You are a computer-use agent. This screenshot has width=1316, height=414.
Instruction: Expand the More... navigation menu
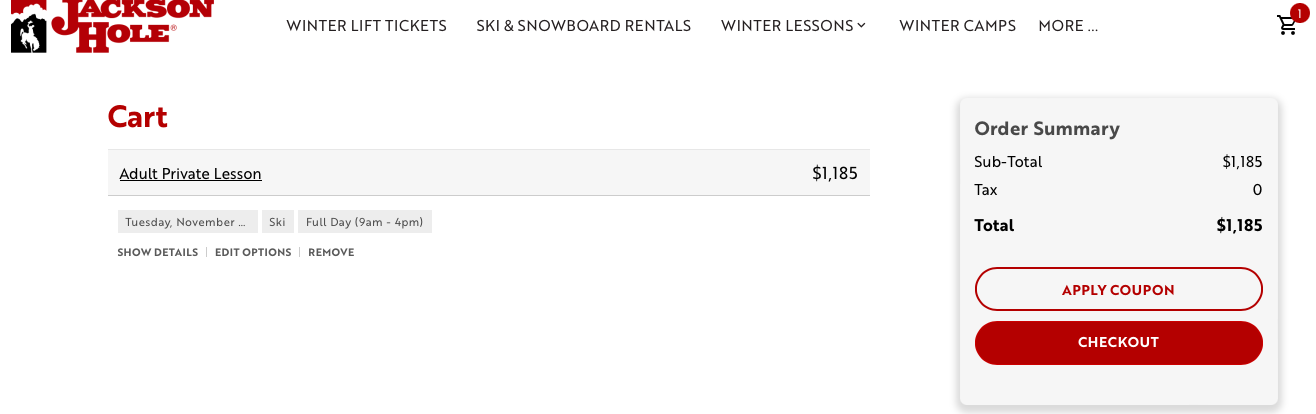click(x=1068, y=26)
